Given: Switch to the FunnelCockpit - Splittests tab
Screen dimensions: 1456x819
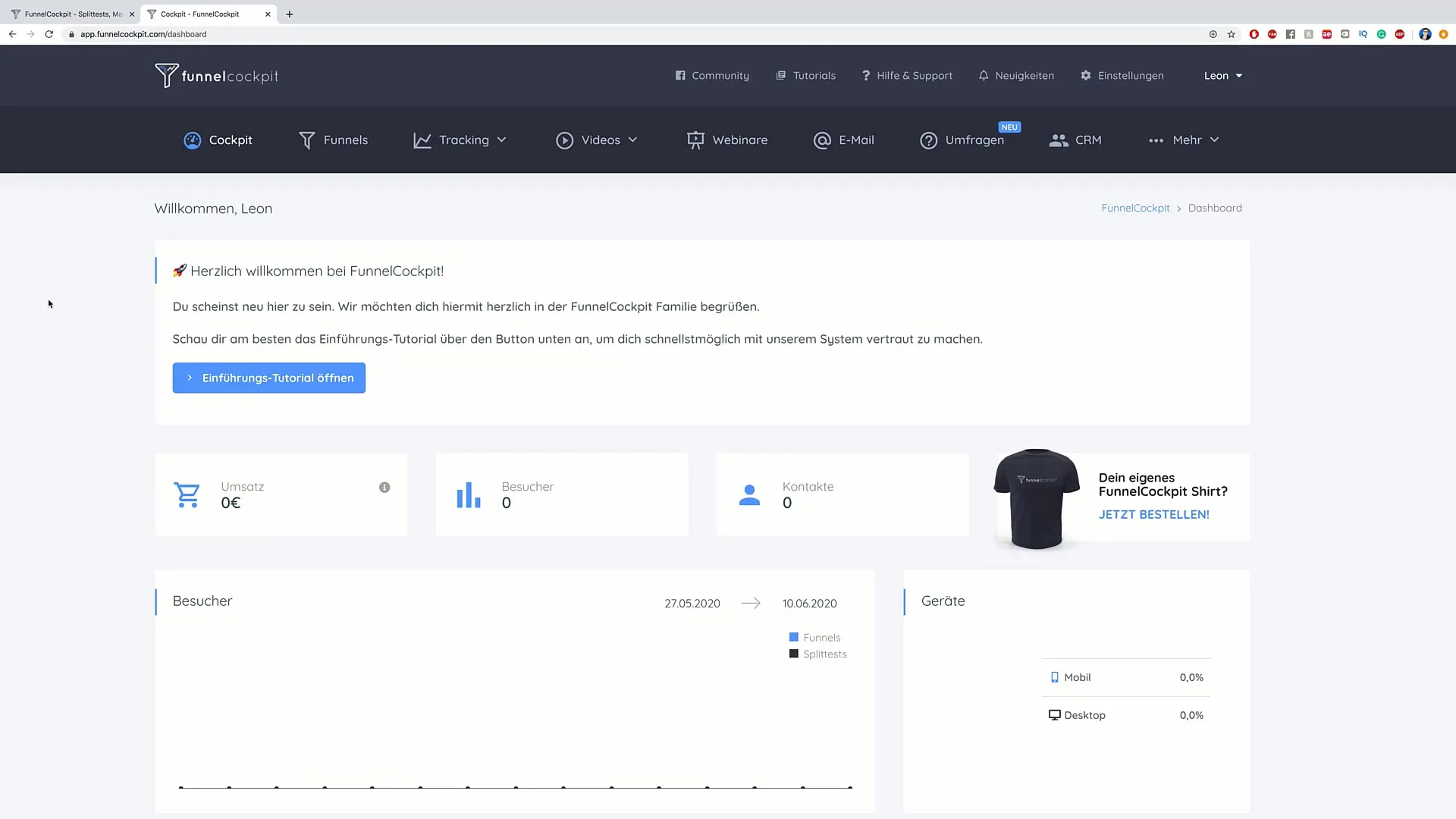Looking at the screenshot, I should pyautogui.click(x=72, y=14).
